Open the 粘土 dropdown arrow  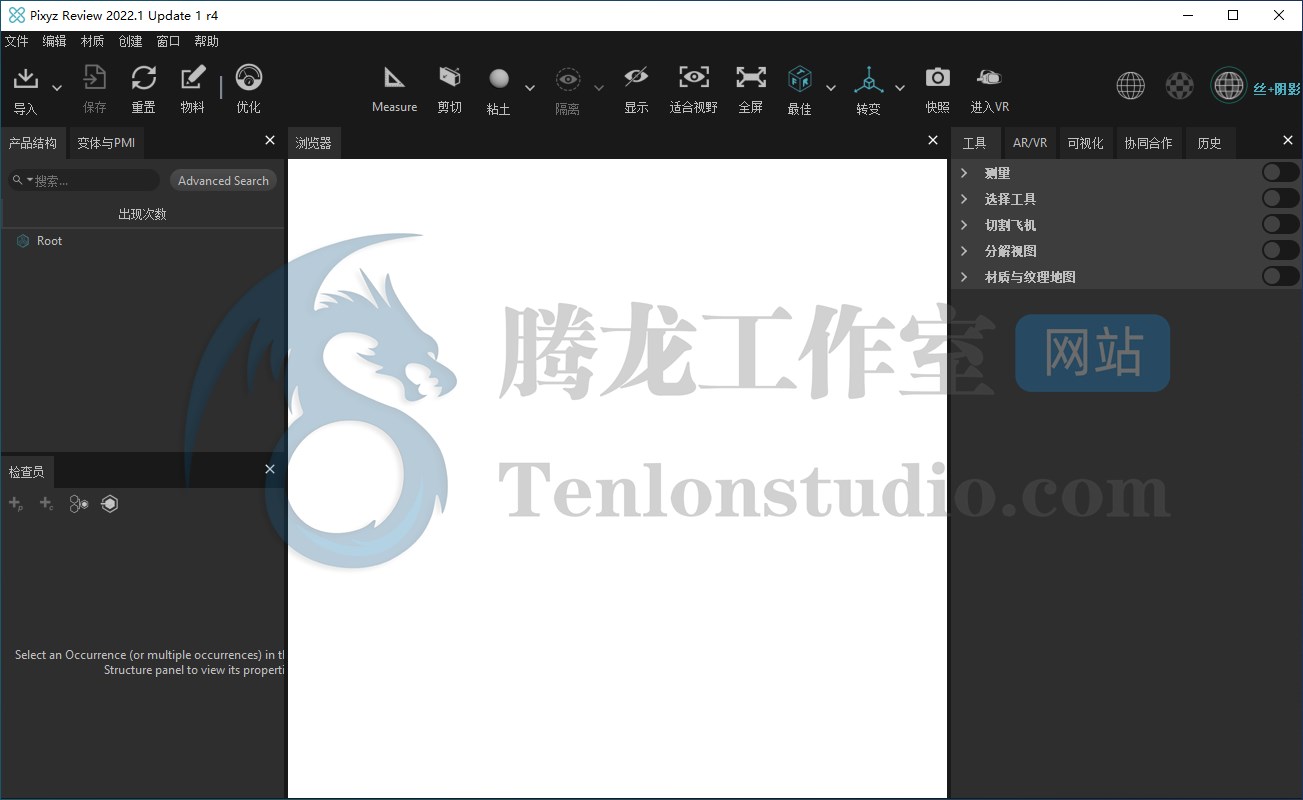tap(530, 88)
